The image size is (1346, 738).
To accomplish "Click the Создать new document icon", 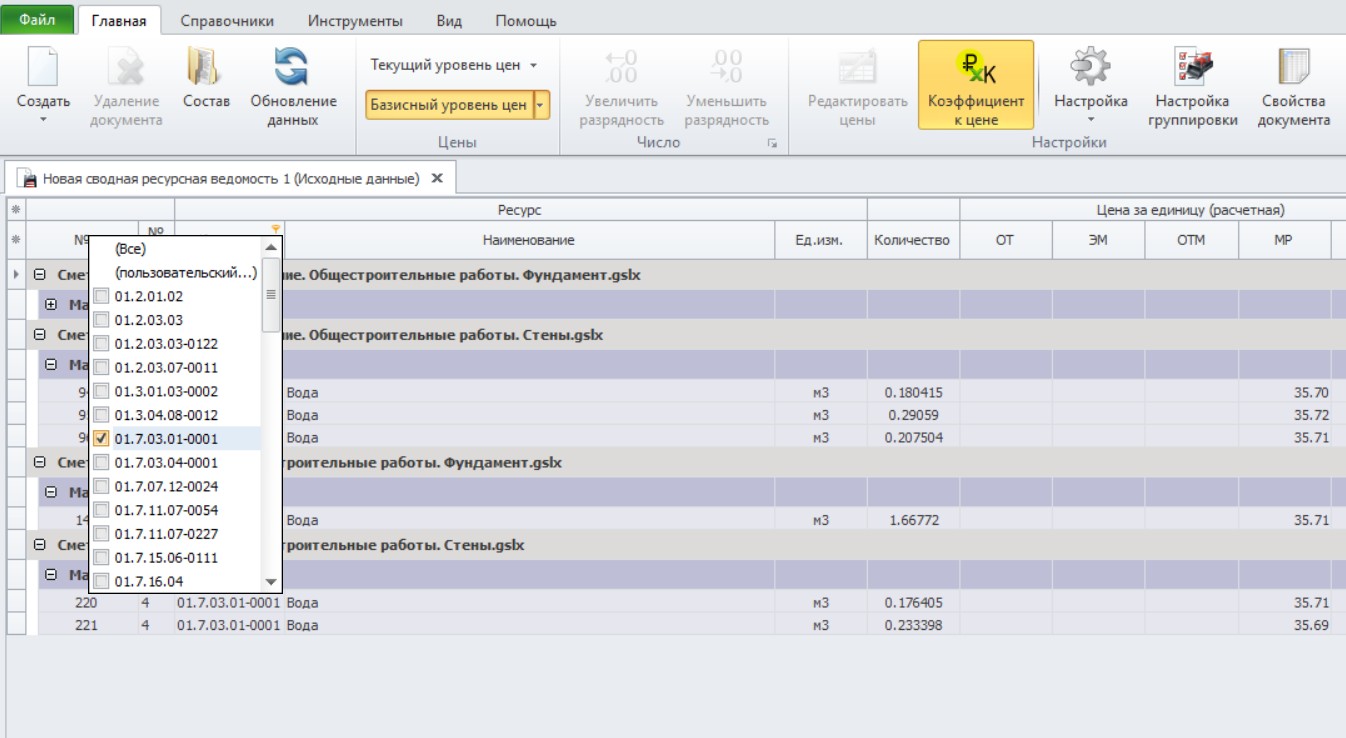I will [43, 68].
